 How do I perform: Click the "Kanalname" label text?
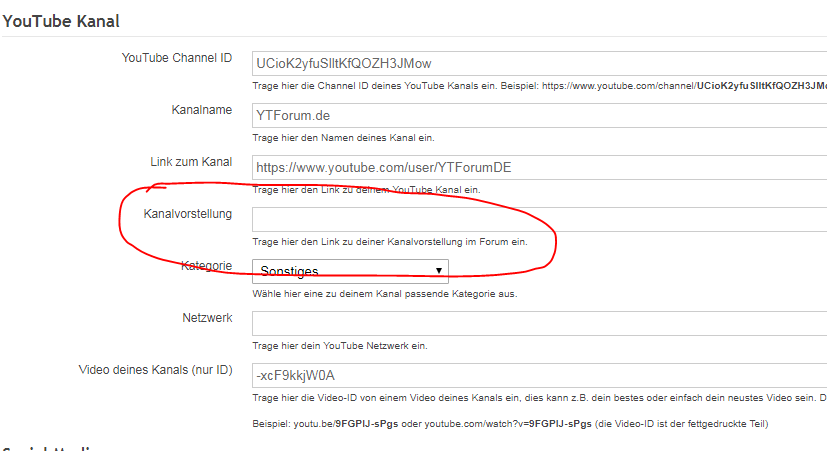tap(202, 109)
